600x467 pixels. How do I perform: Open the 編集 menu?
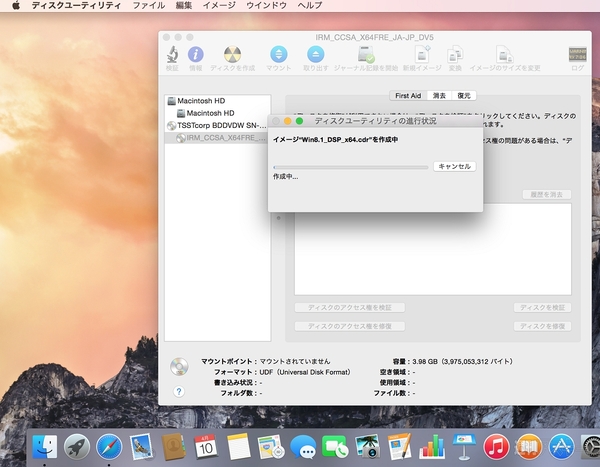coord(184,5)
